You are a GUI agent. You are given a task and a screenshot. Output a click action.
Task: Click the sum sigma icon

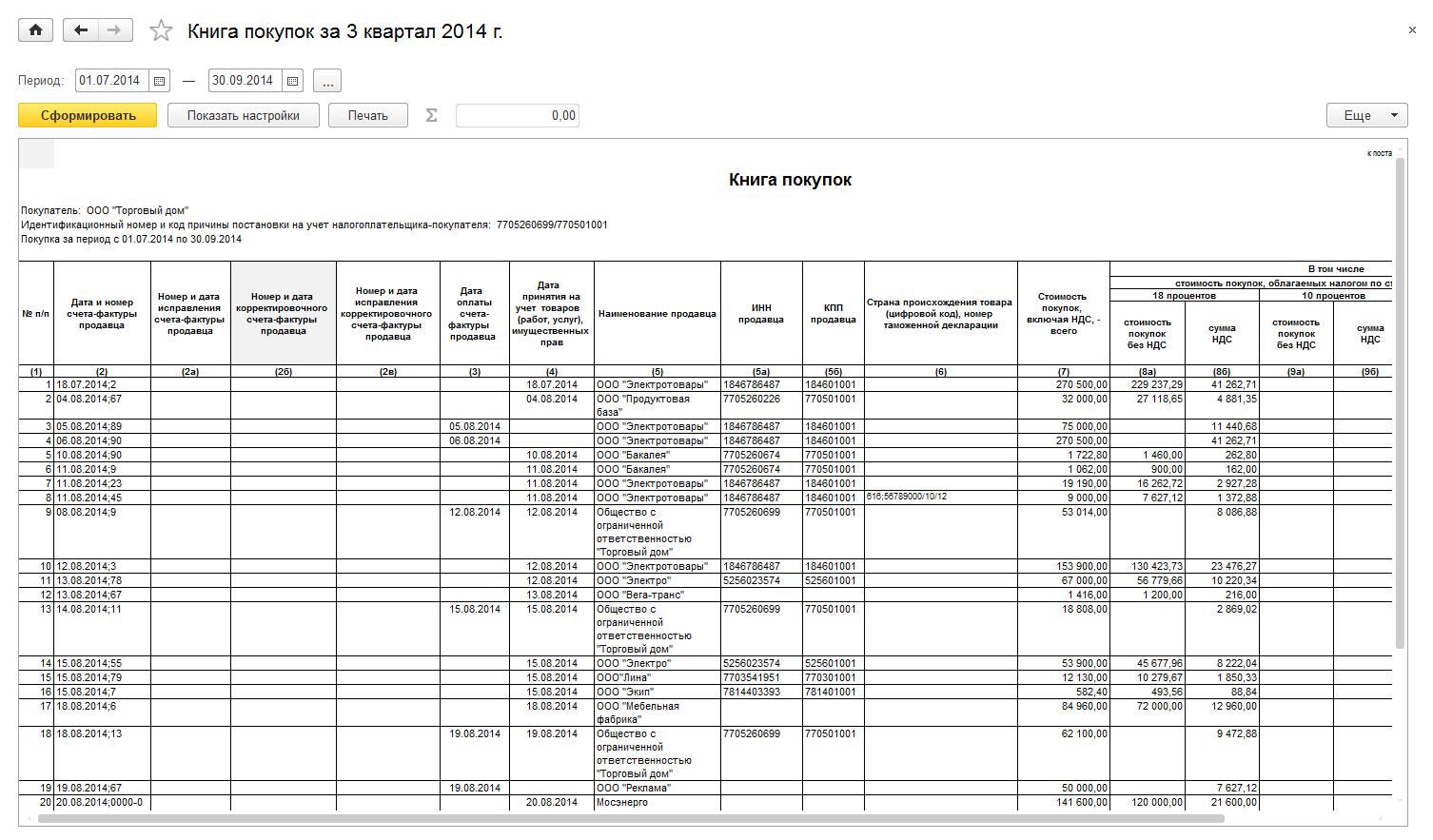tap(431, 115)
